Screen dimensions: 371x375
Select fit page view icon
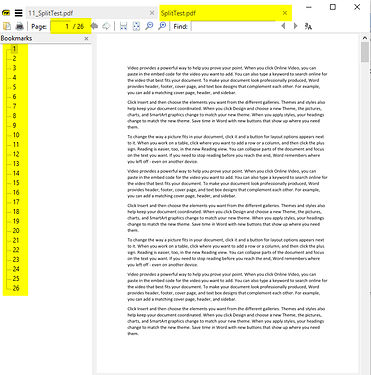pyautogui.click(x=136, y=26)
